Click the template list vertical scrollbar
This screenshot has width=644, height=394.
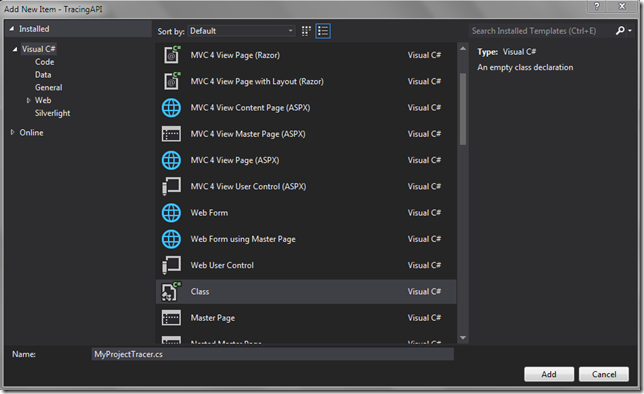click(463, 109)
